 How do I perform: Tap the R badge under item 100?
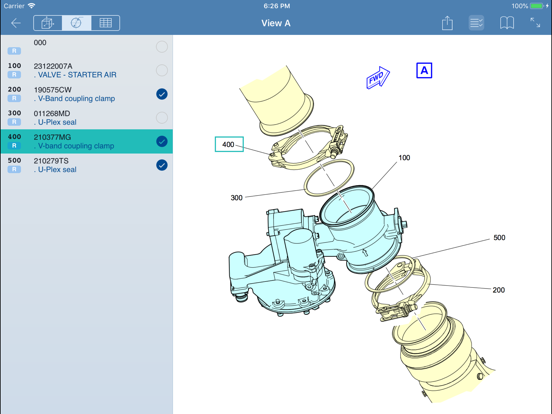[14, 75]
